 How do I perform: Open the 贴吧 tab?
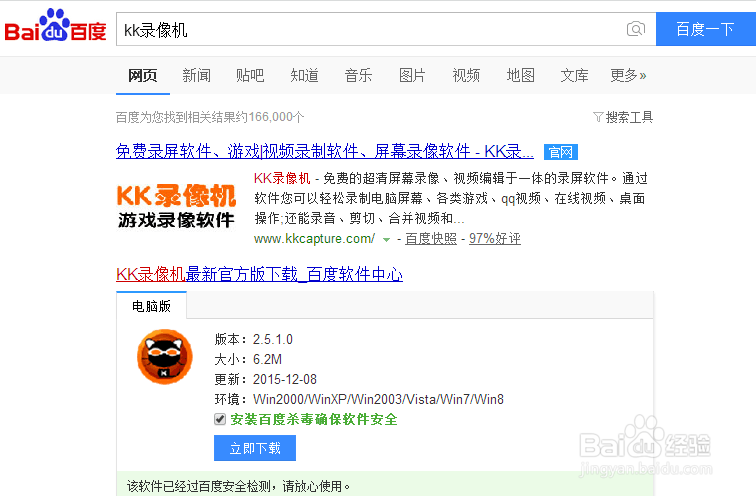[250, 75]
